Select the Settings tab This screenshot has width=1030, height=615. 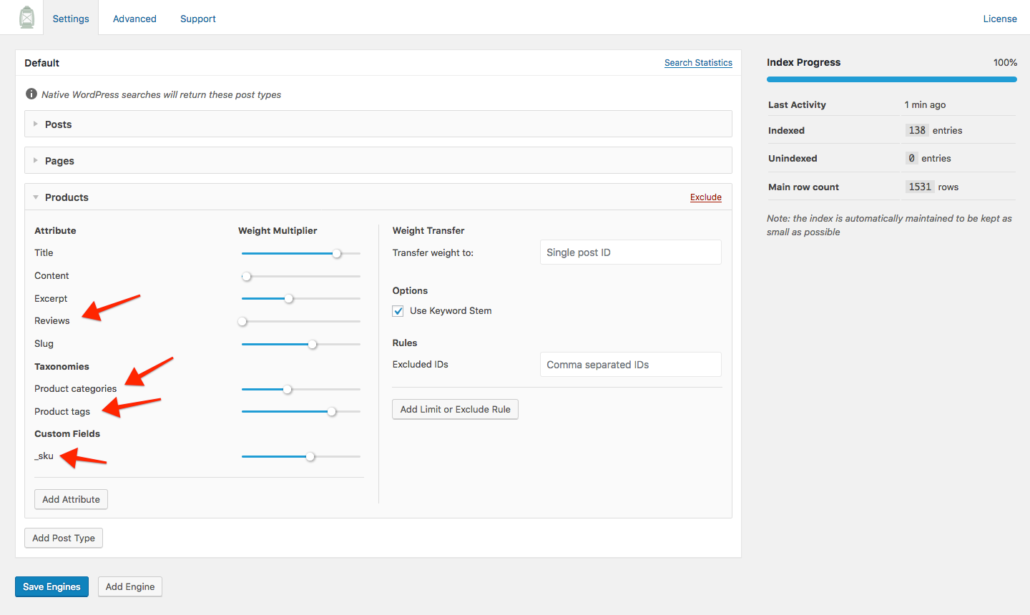[x=70, y=18]
